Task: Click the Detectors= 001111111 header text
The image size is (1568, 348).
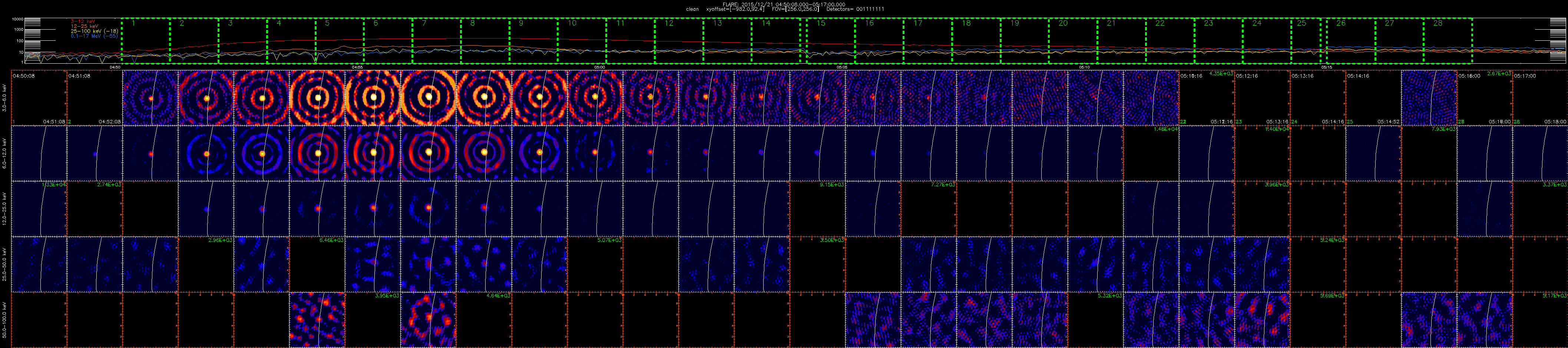Action: pyautogui.click(x=855, y=9)
